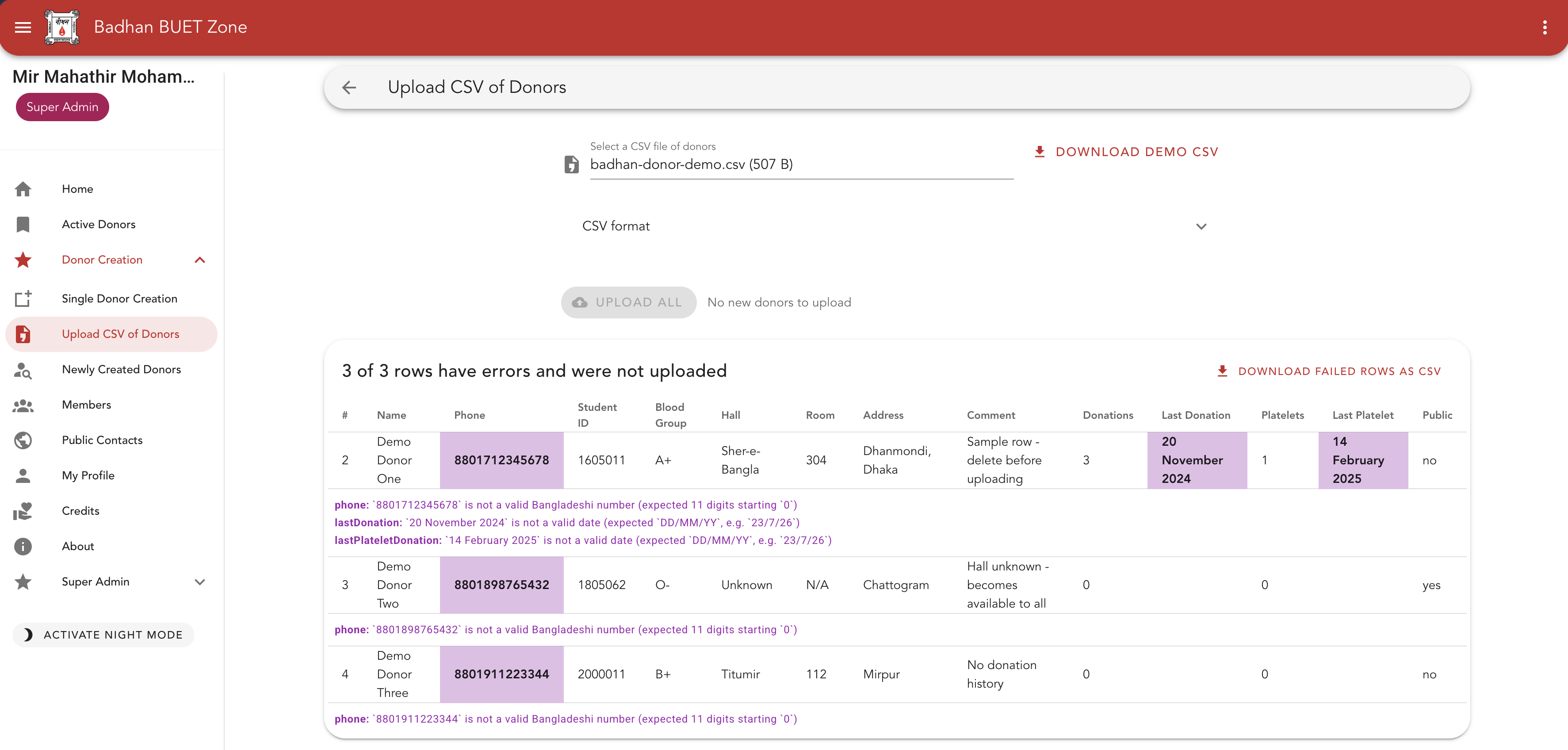Activate night mode toggle button
Screen dimensions: 1568x750
pos(103,635)
